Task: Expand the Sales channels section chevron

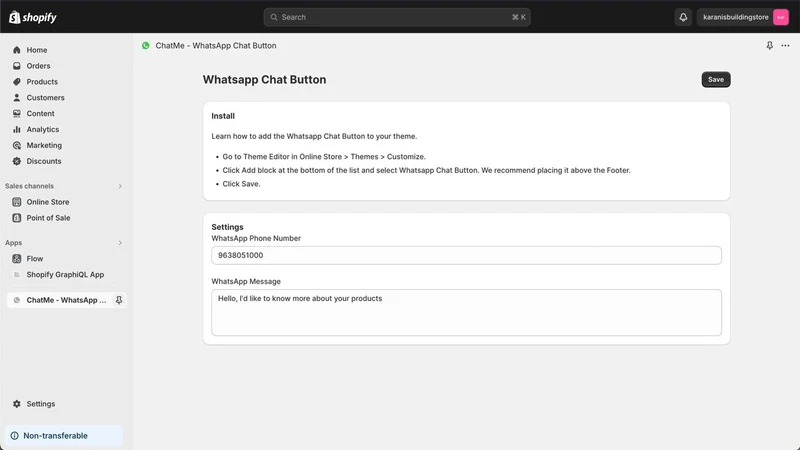Action: [120, 186]
